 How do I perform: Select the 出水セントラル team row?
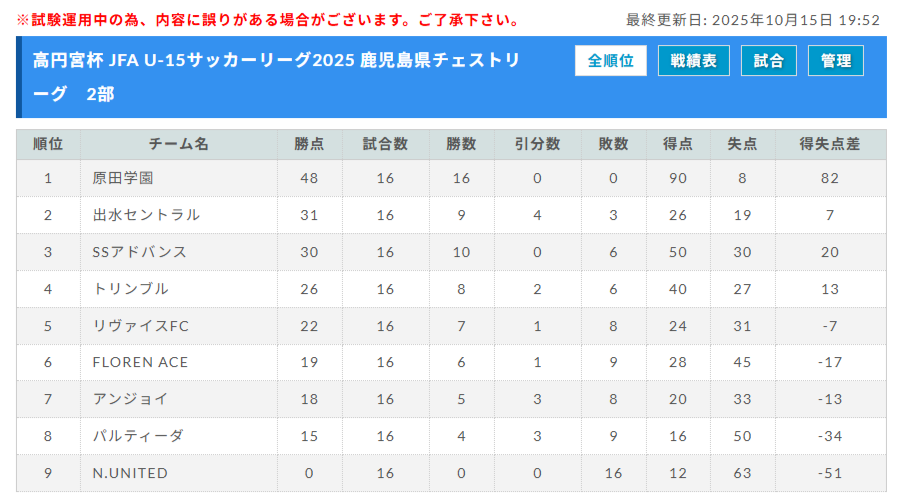click(146, 215)
